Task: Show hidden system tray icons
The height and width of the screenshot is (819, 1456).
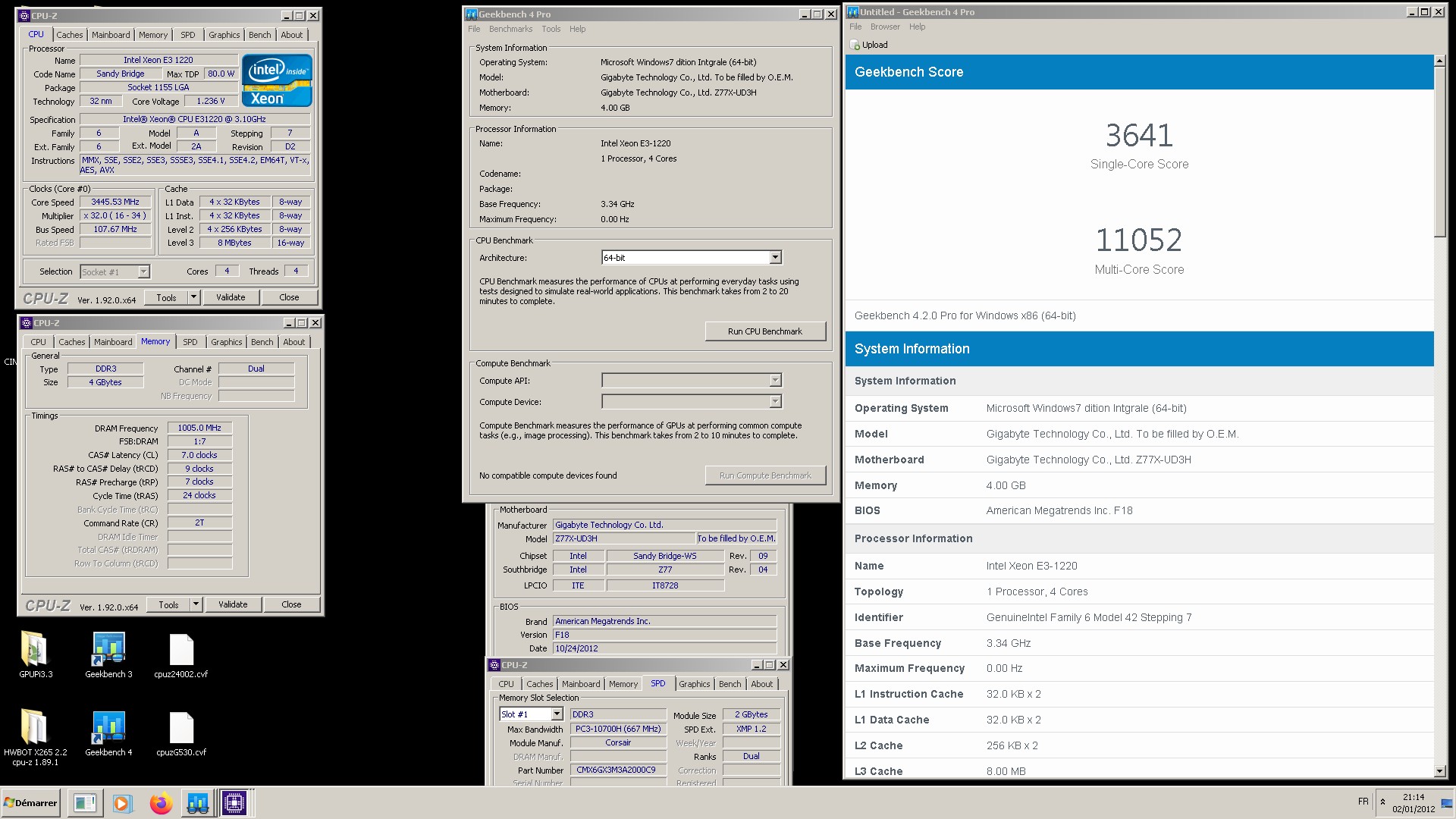Action: (1382, 802)
